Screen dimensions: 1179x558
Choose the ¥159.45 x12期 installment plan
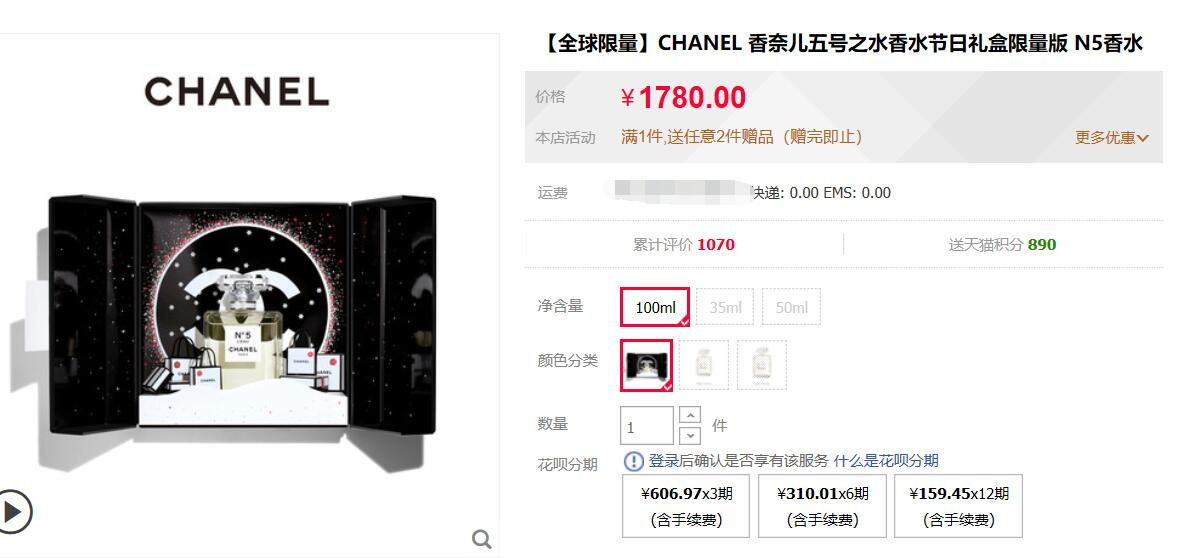pyautogui.click(x=959, y=506)
